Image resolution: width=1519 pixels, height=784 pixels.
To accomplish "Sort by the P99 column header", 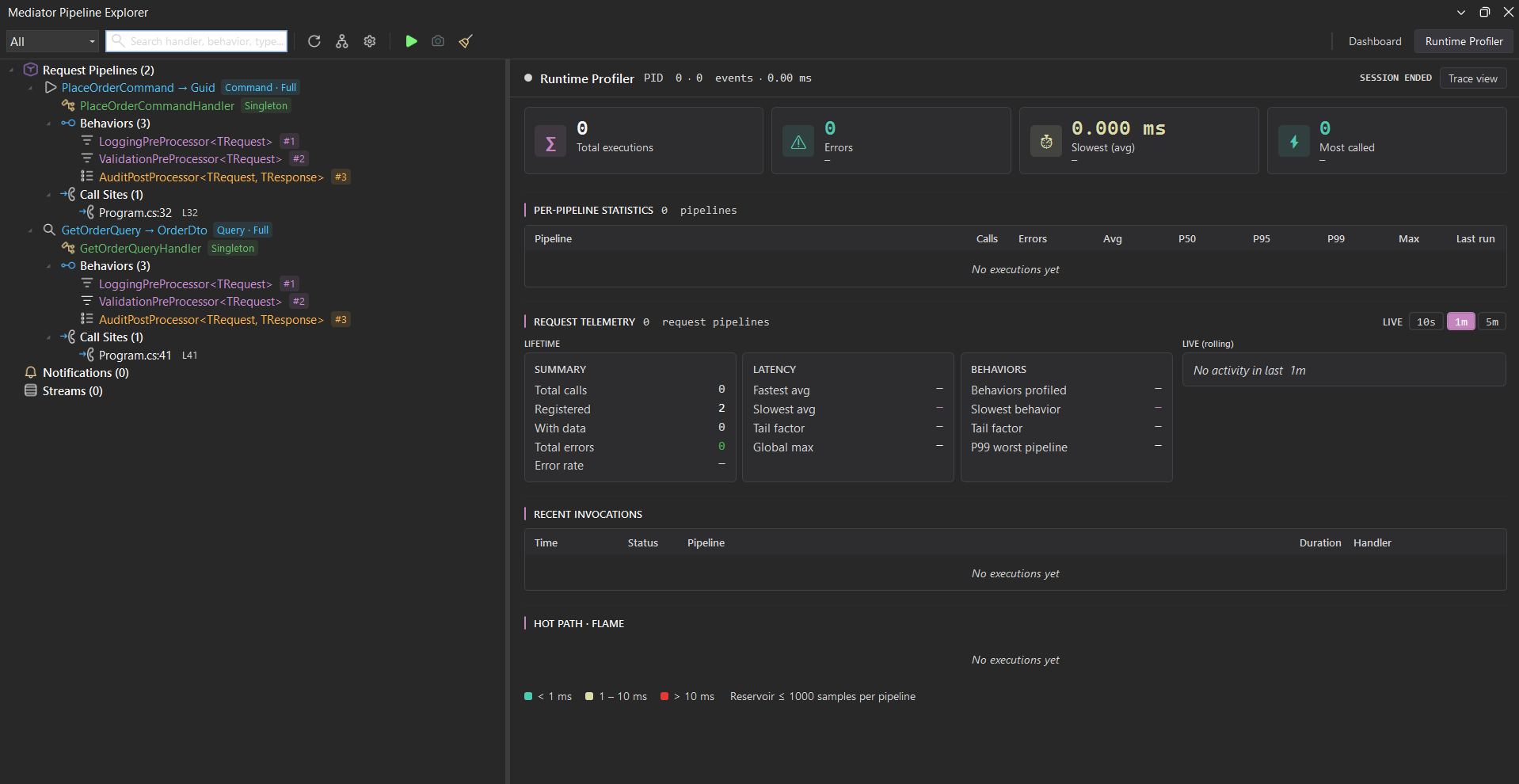I will tap(1336, 238).
